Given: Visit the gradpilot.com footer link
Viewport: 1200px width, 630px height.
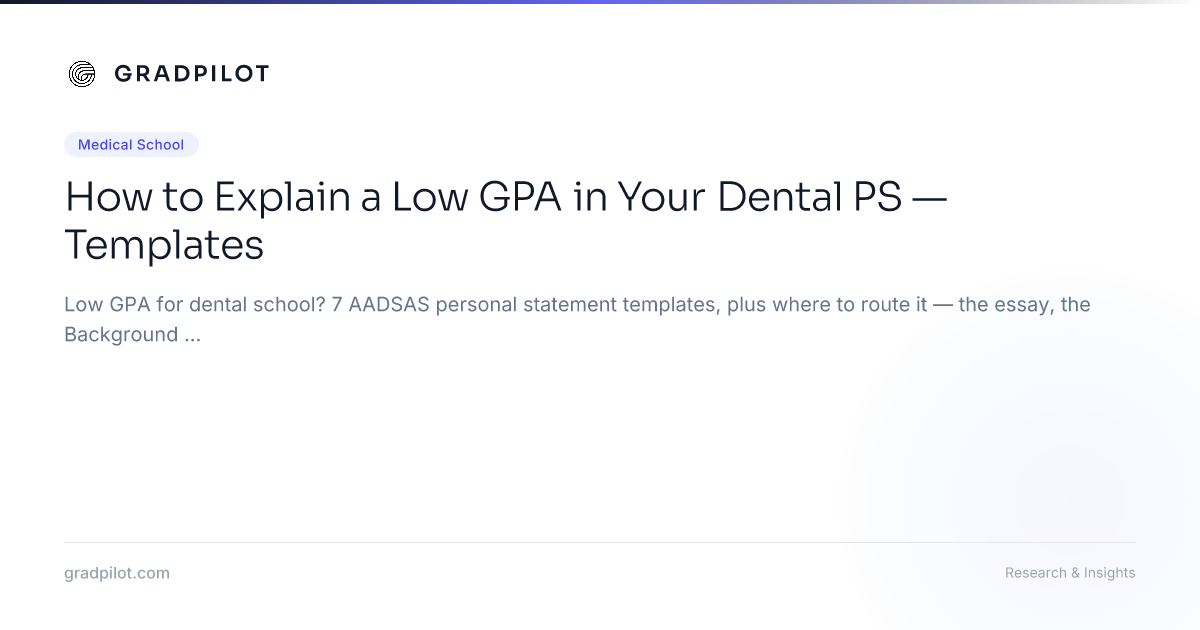Looking at the screenshot, I should [117, 573].
